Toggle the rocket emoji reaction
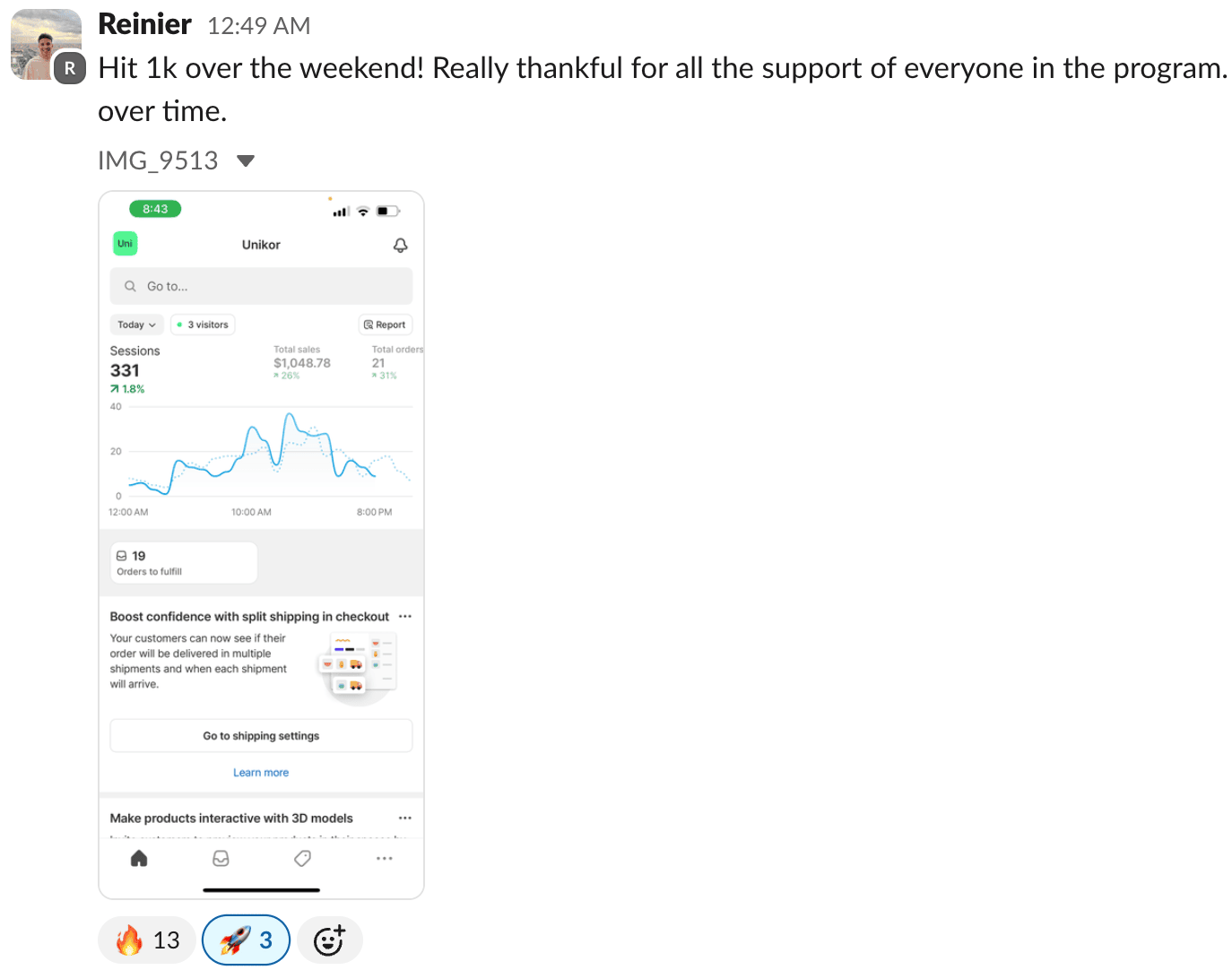Image resolution: width=1232 pixels, height=970 pixels. [x=247, y=940]
